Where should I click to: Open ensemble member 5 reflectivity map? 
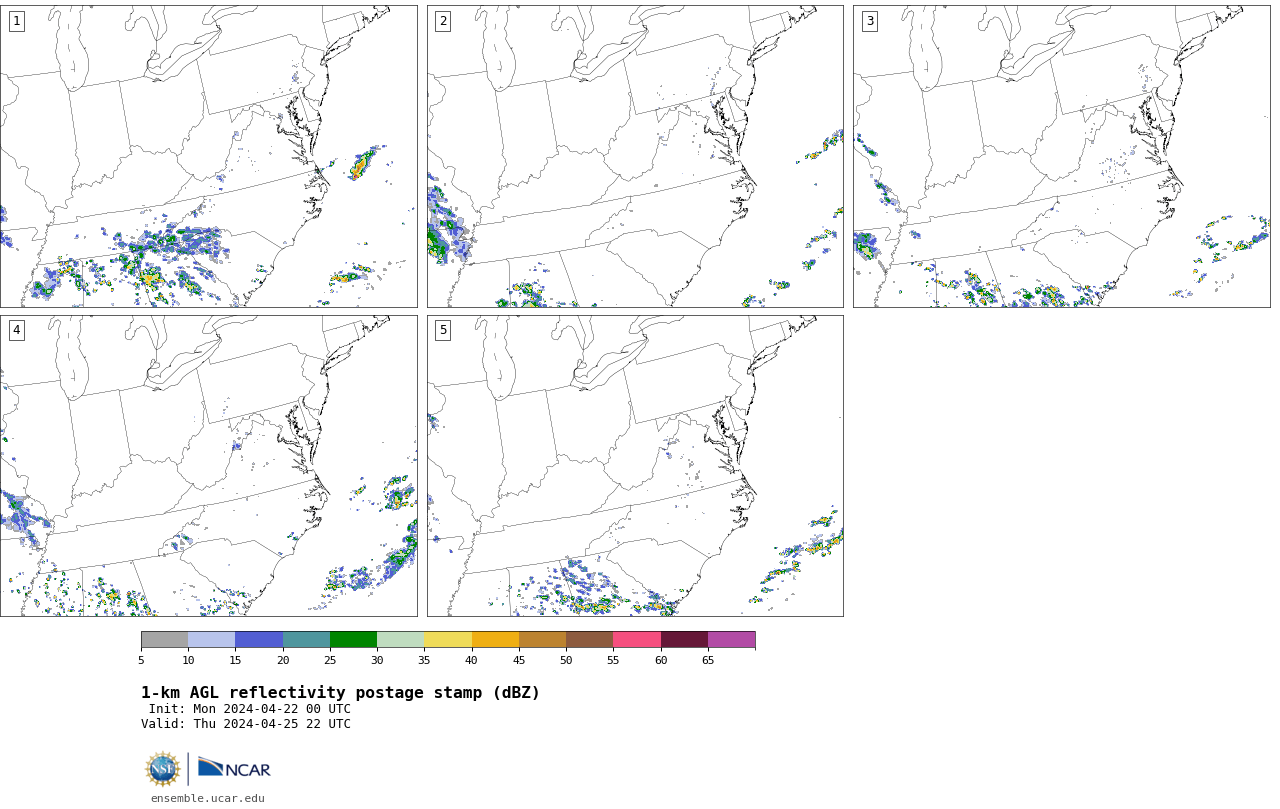(x=635, y=466)
